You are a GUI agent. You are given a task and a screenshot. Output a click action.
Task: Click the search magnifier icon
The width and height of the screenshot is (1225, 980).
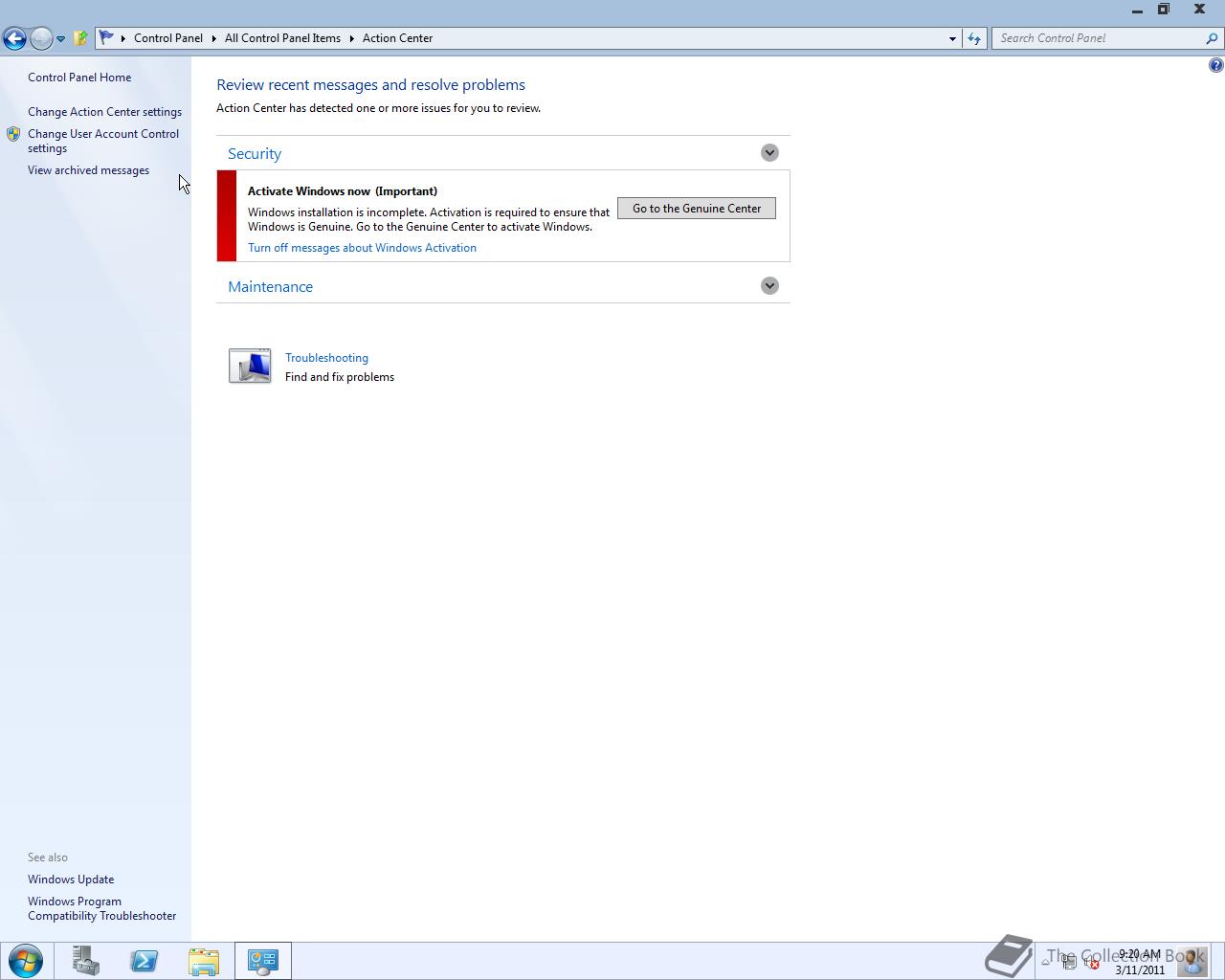pos(1214,38)
